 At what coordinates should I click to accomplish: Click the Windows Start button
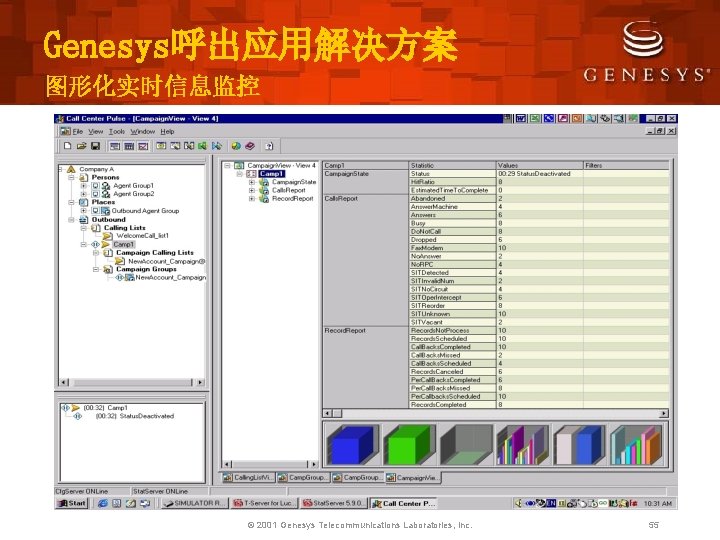click(72, 503)
